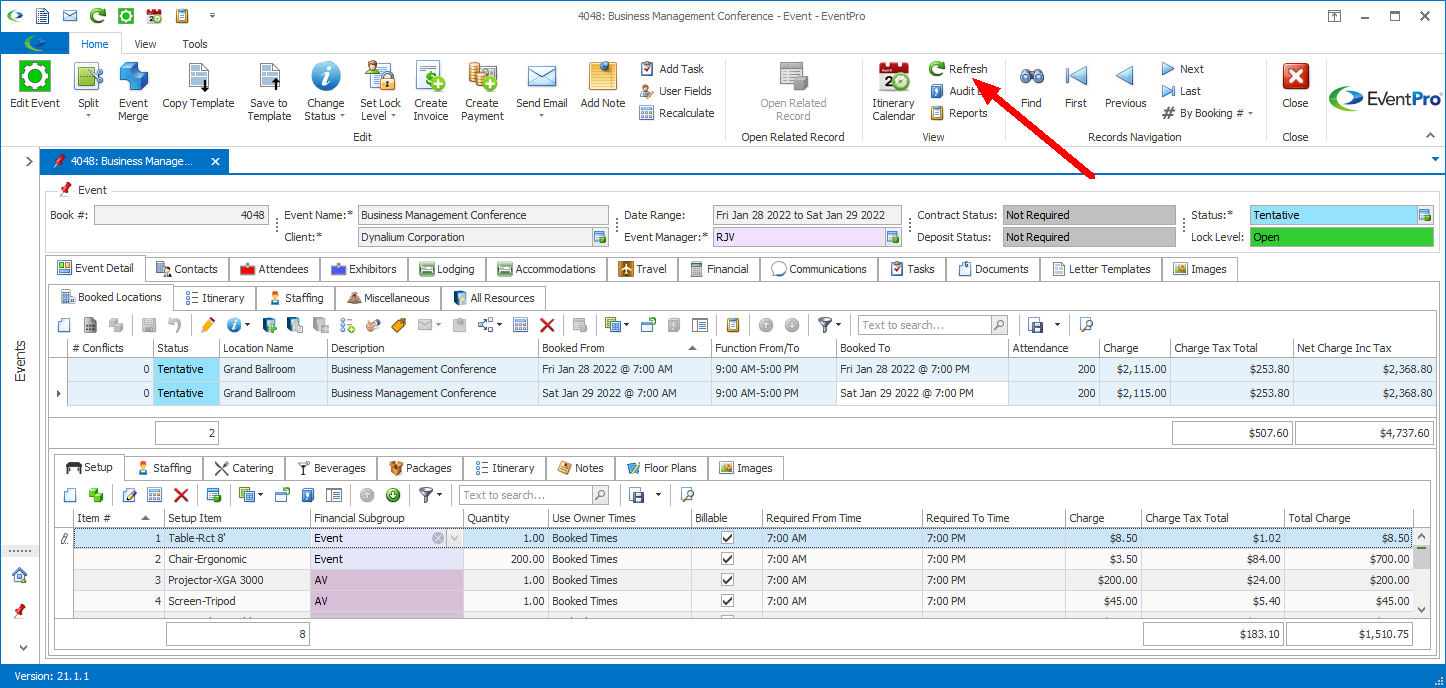Click pencil edit icon in Booked Locations toolbar
The height and width of the screenshot is (688, 1446).
pyautogui.click(x=208, y=325)
